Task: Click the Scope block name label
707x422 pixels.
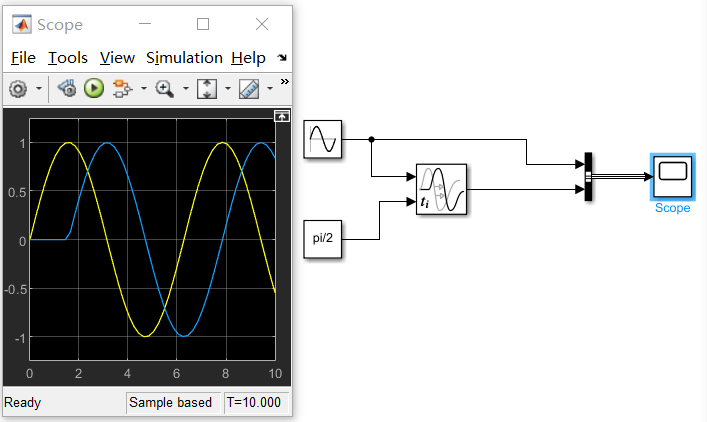Action: [672, 208]
